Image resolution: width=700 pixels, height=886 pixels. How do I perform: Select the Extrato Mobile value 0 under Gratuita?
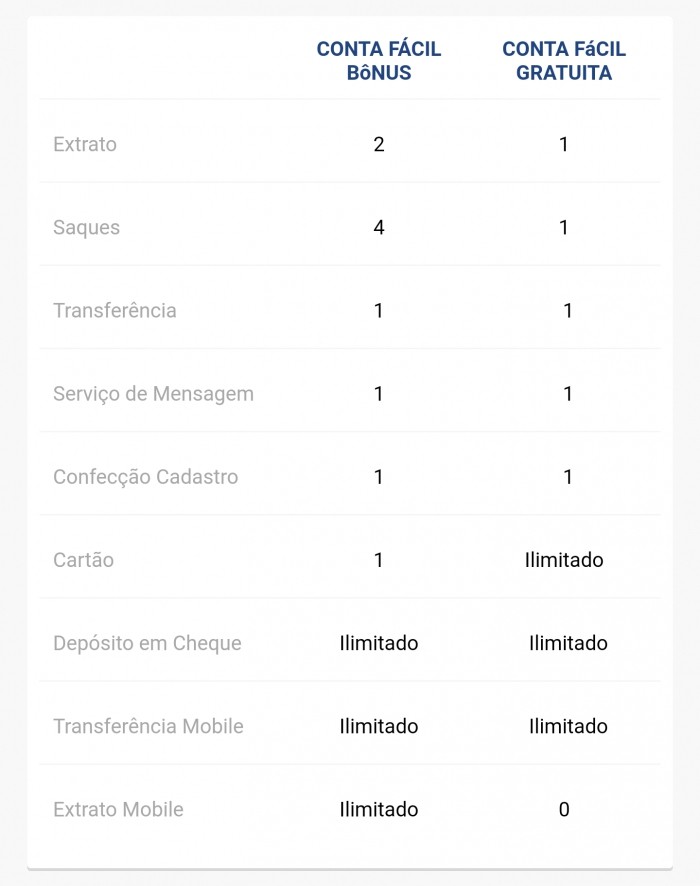point(564,809)
